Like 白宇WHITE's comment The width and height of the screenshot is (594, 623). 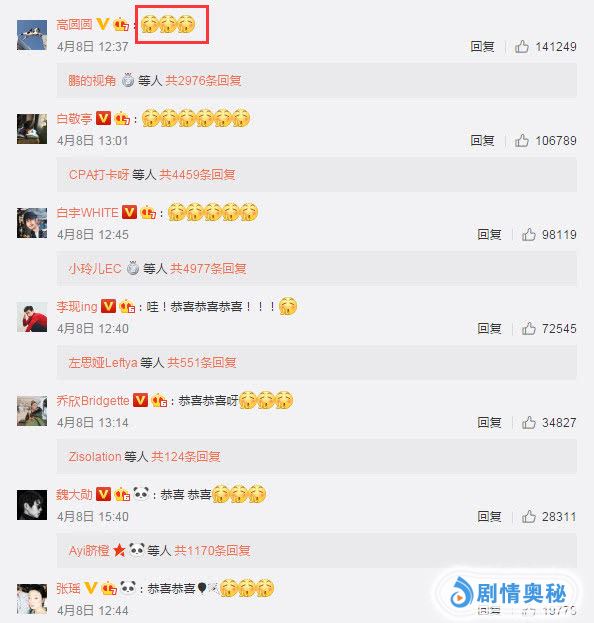click(x=528, y=234)
